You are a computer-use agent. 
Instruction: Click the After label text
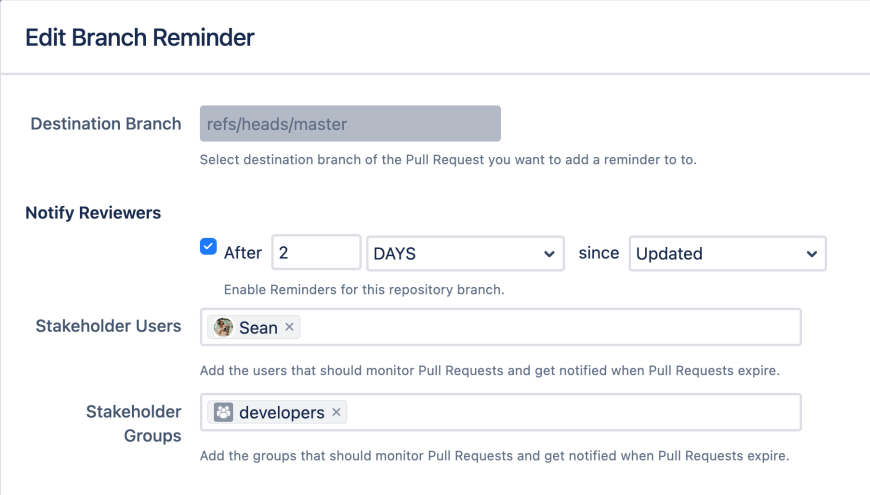click(243, 254)
